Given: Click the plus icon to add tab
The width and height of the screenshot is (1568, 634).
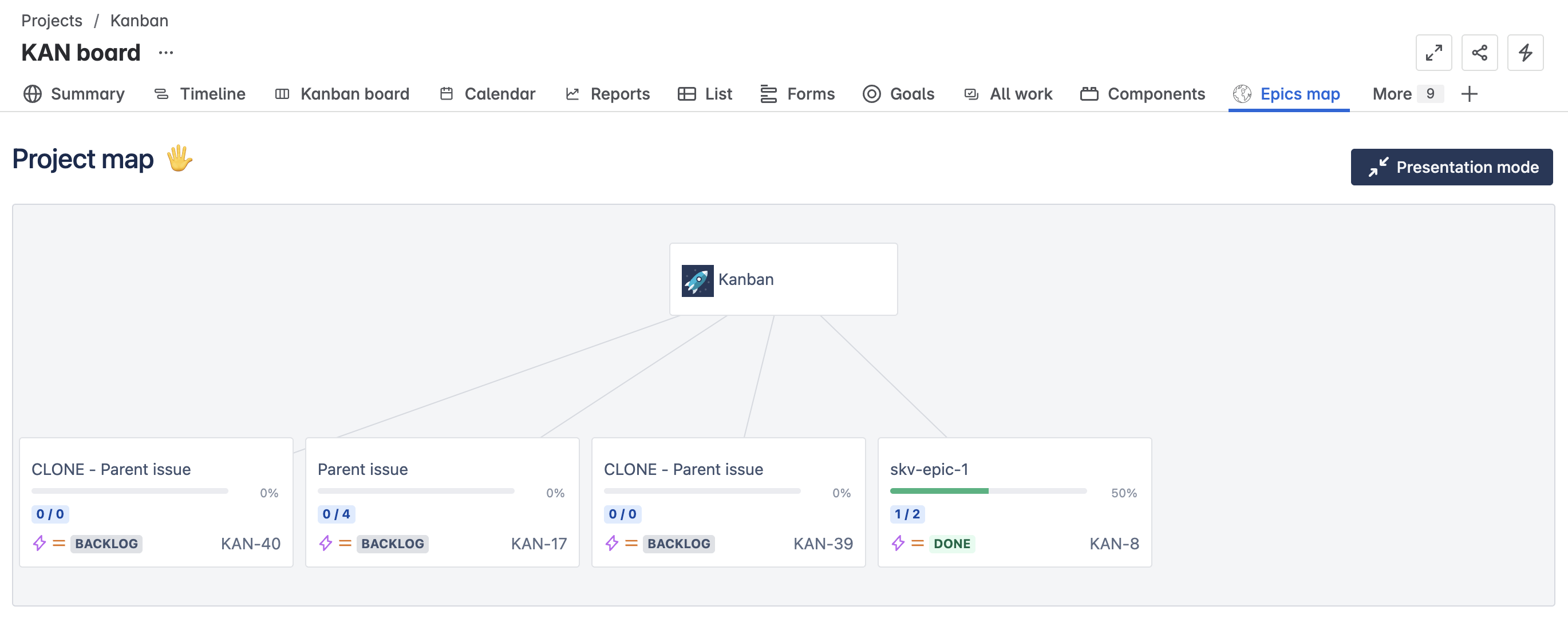Looking at the screenshot, I should coord(1470,94).
